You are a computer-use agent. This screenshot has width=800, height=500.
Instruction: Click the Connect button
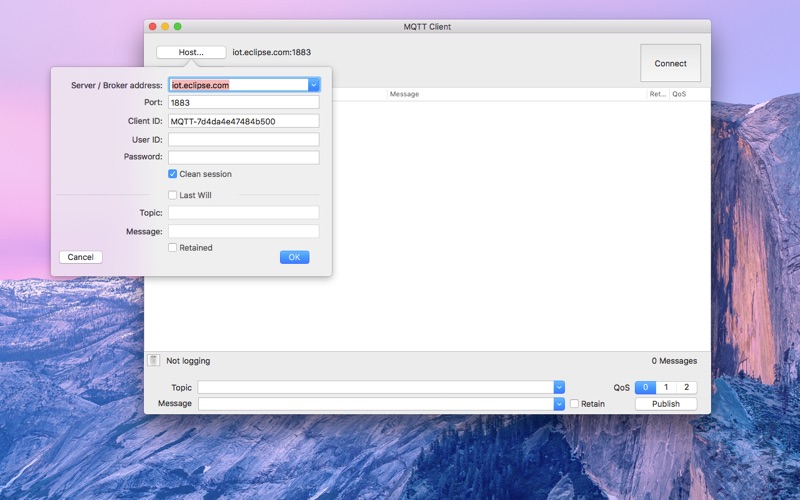[670, 63]
